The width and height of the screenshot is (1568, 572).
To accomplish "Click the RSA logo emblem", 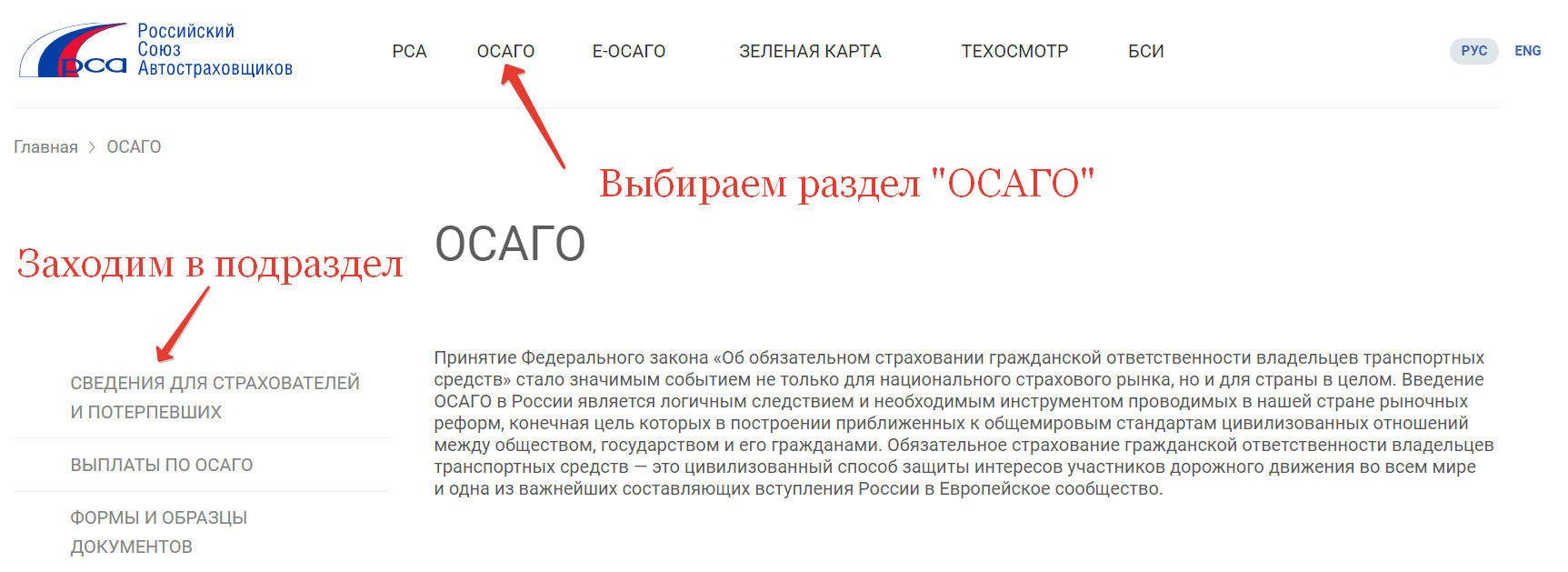I will [74, 51].
